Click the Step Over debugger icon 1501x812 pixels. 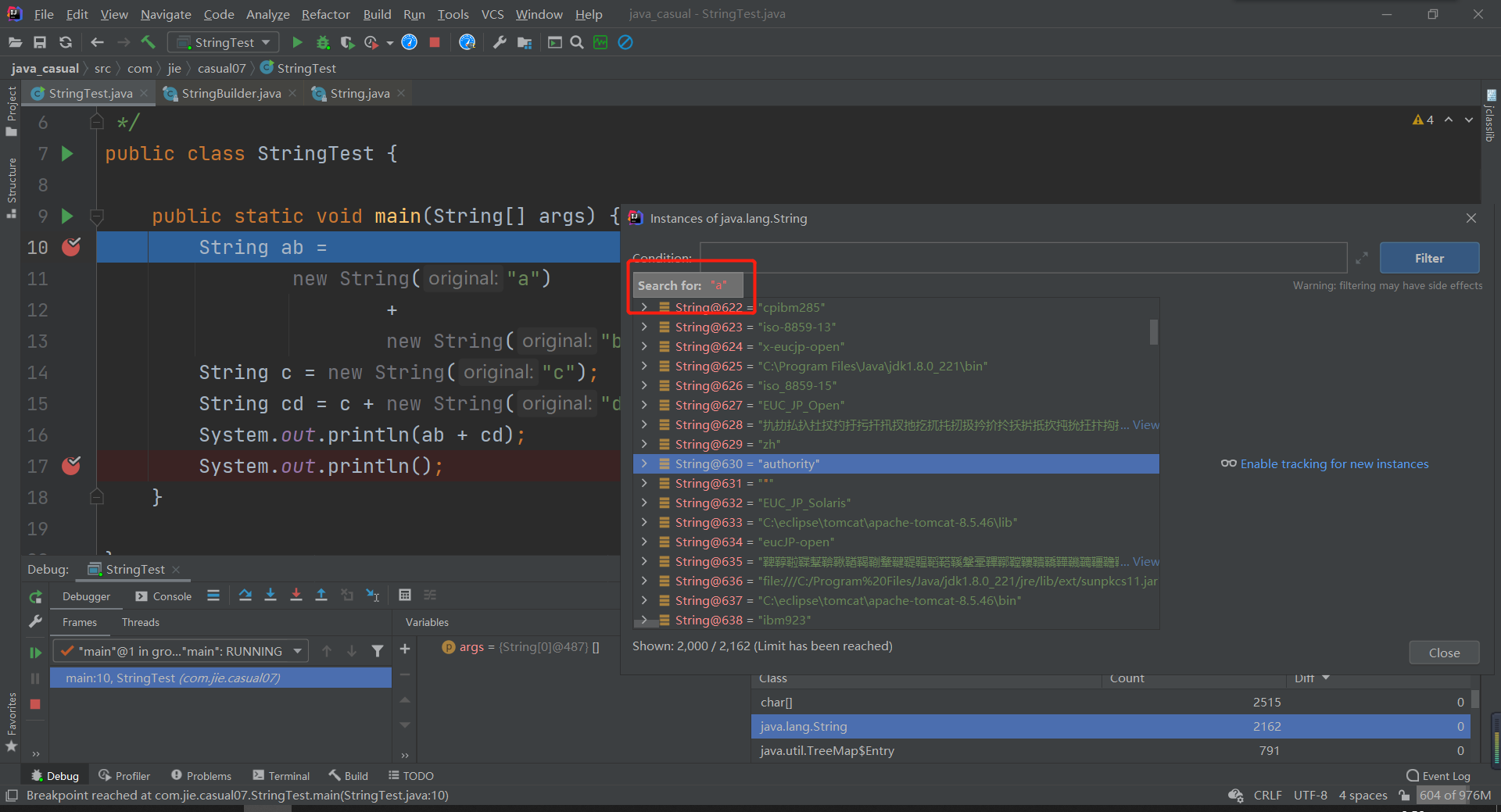click(x=245, y=596)
